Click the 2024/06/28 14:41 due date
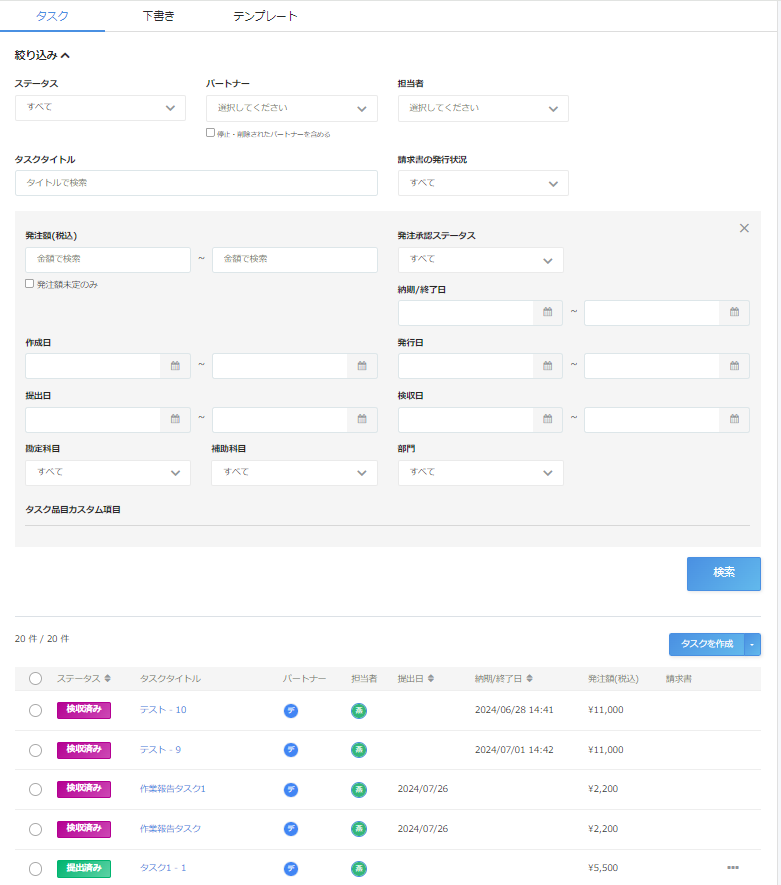The image size is (781, 885). click(514, 710)
